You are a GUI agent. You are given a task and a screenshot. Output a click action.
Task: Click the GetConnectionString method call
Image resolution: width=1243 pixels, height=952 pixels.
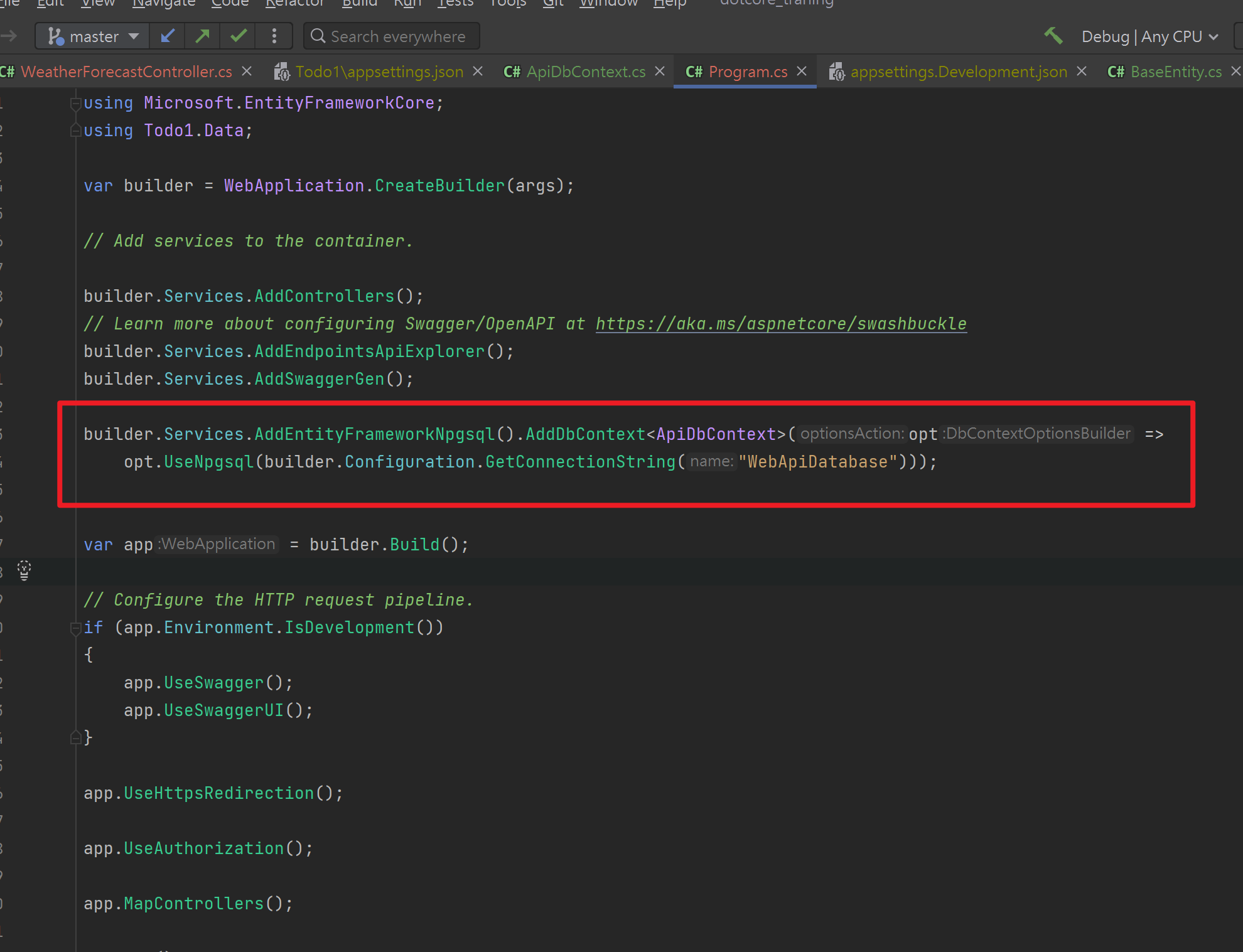click(581, 462)
